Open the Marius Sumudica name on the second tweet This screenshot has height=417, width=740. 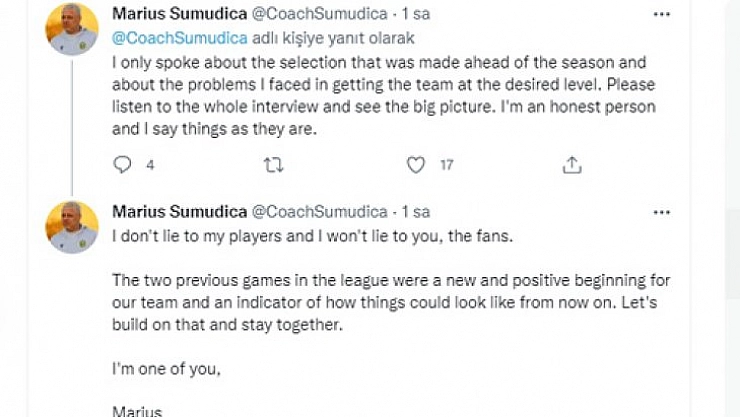(x=177, y=212)
